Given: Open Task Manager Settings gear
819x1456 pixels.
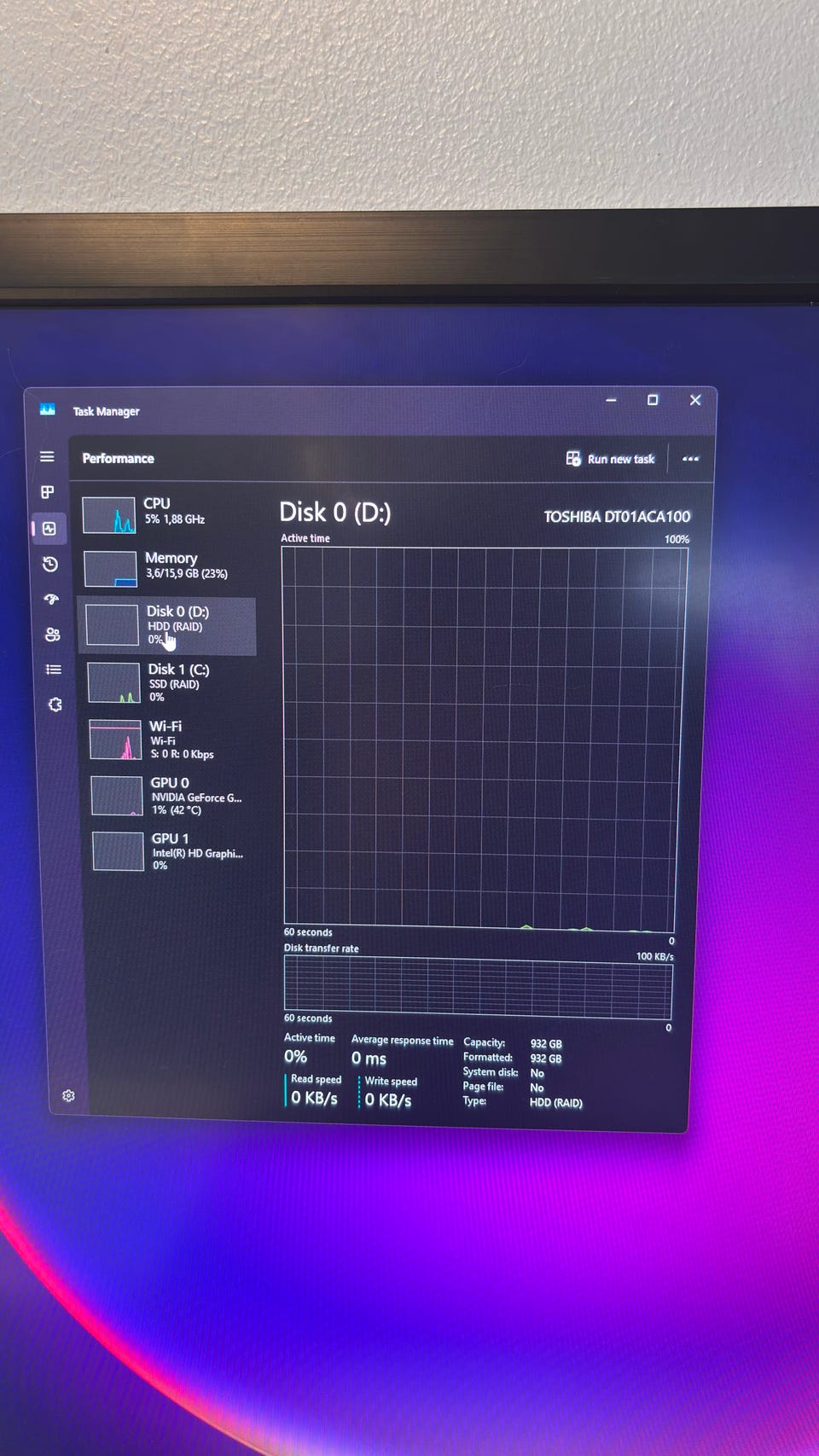Looking at the screenshot, I should point(69,1096).
